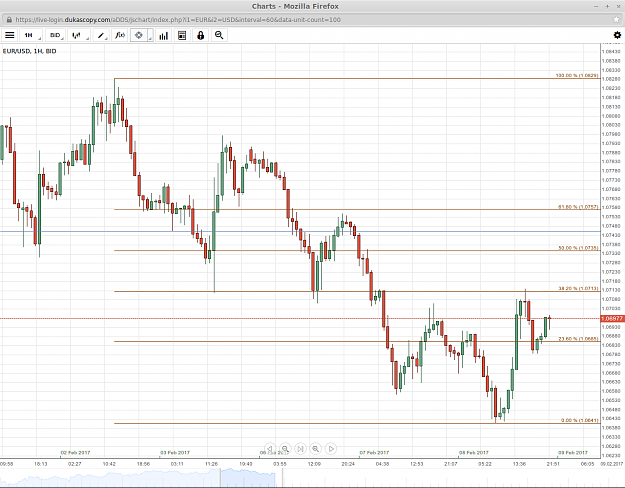Screen dimensions: 625x488
Task: Select the 100.00 % Fibonacci level label
Action: coord(577,75)
